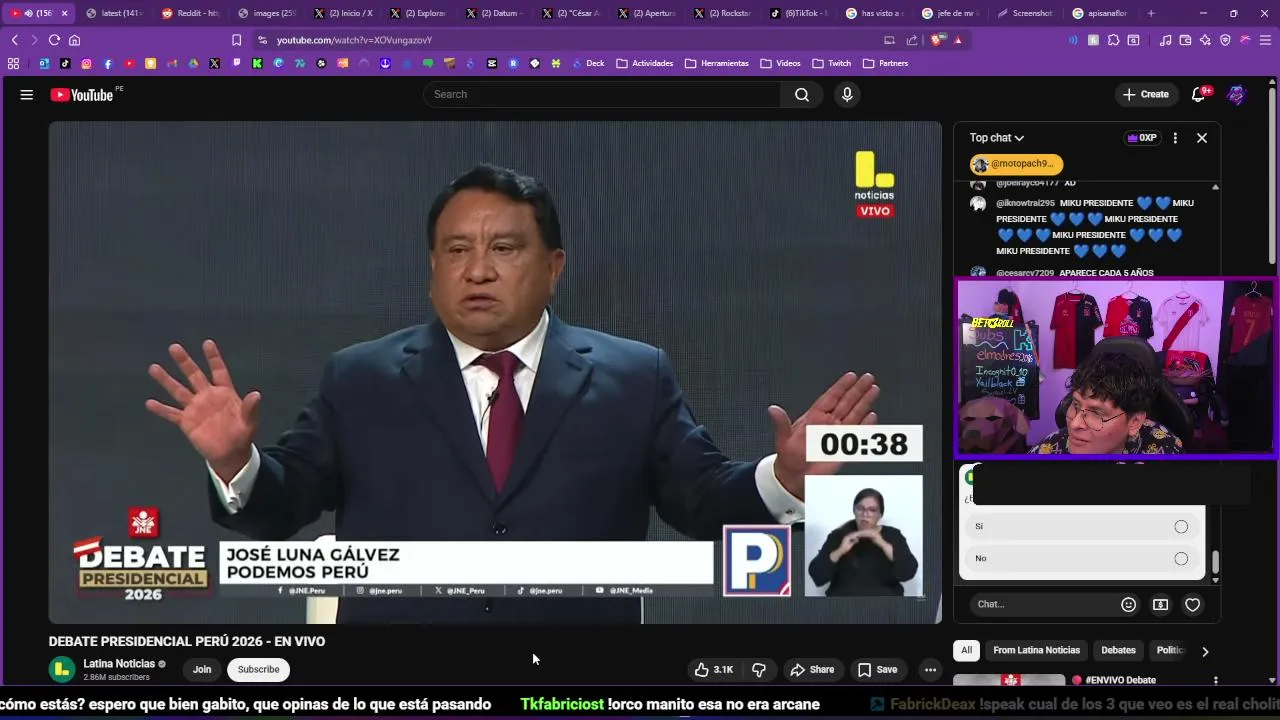This screenshot has width=1280, height=720.
Task: Close the live chat panel
Action: pos(1202,138)
